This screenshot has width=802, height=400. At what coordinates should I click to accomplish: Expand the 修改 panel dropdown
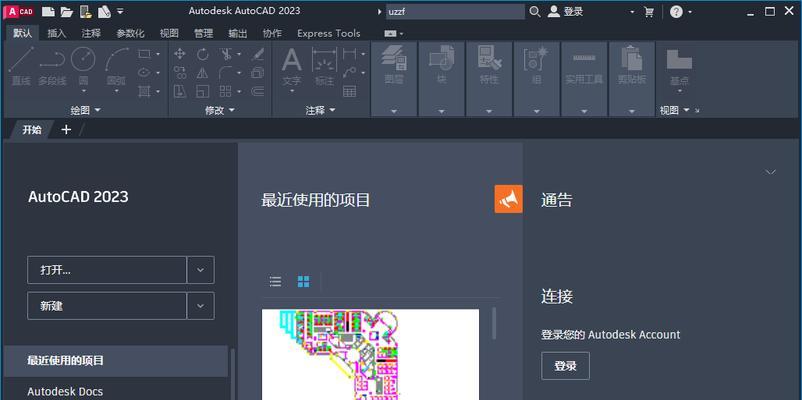pyautogui.click(x=220, y=110)
